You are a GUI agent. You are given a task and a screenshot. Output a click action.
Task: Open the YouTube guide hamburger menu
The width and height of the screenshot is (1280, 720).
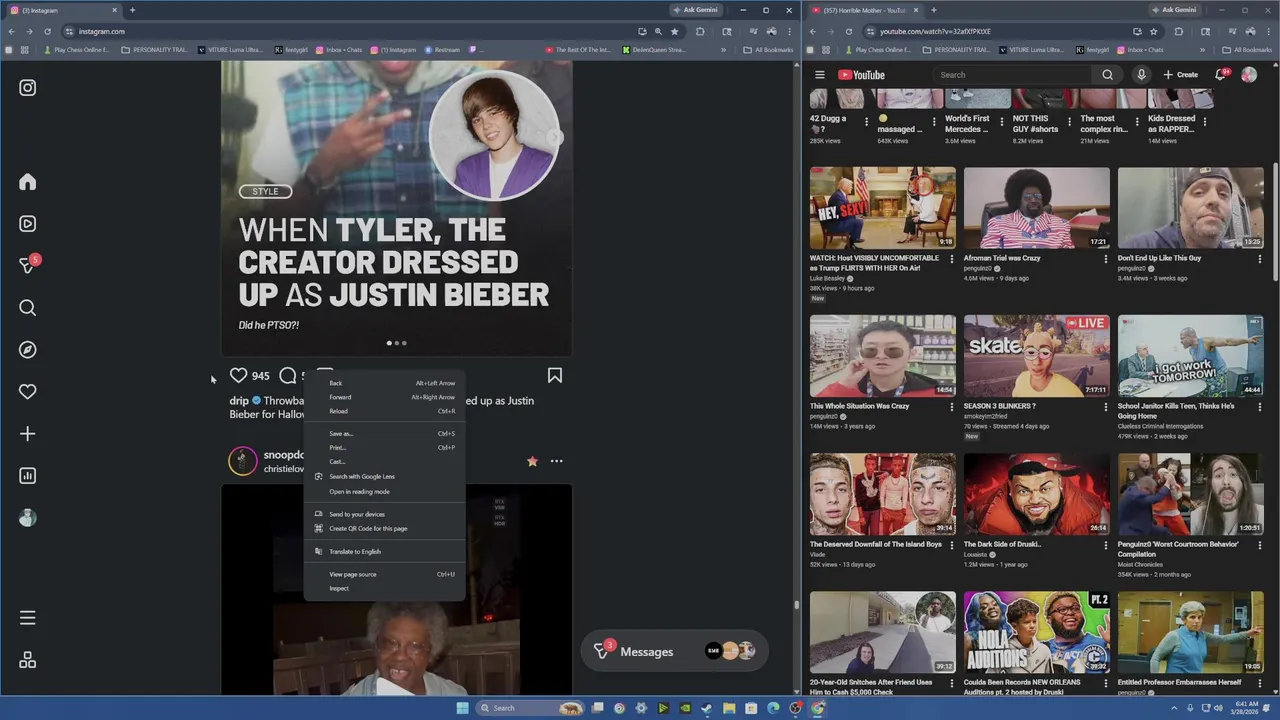pos(819,75)
